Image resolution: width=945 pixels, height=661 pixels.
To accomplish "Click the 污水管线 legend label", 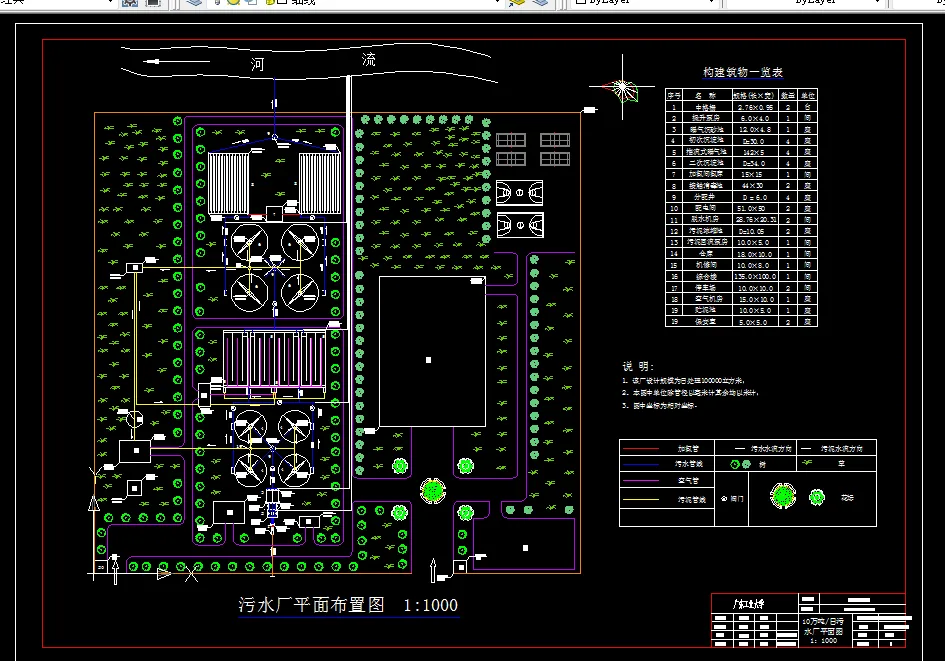I will click(x=689, y=464).
